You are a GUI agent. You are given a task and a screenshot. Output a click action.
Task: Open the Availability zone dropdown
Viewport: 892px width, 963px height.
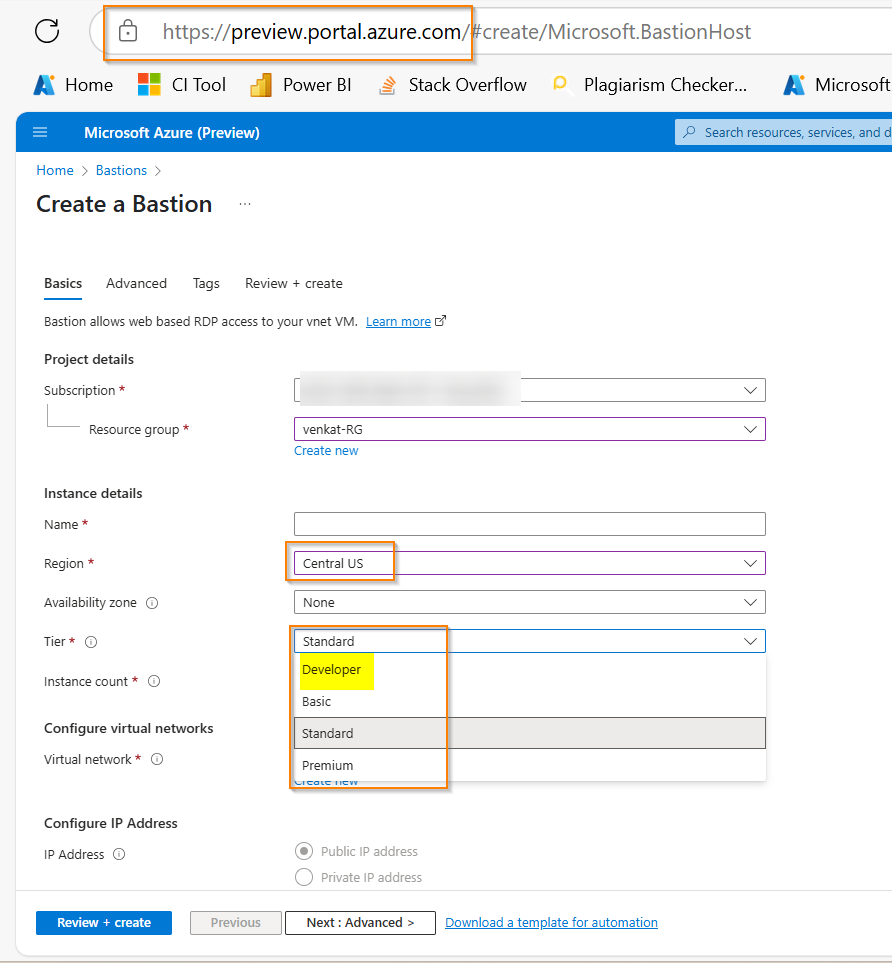(530, 602)
